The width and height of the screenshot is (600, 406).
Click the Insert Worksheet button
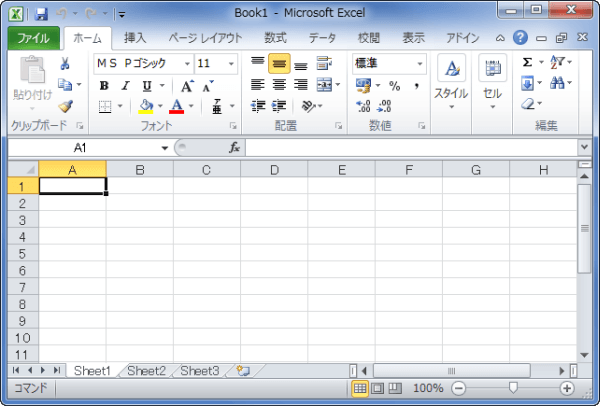point(243,371)
